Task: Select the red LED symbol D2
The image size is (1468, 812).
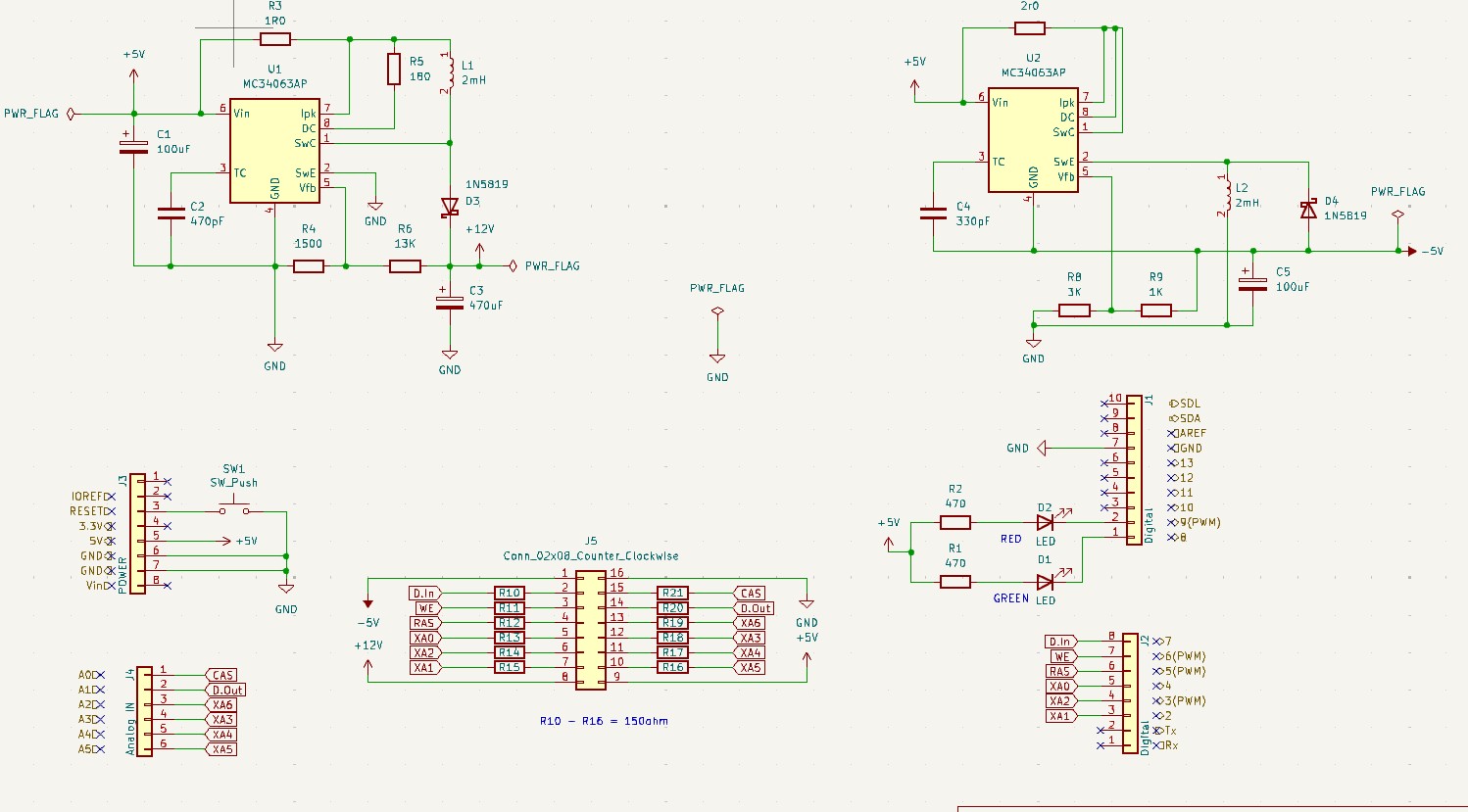Action: pyautogui.click(x=1045, y=524)
